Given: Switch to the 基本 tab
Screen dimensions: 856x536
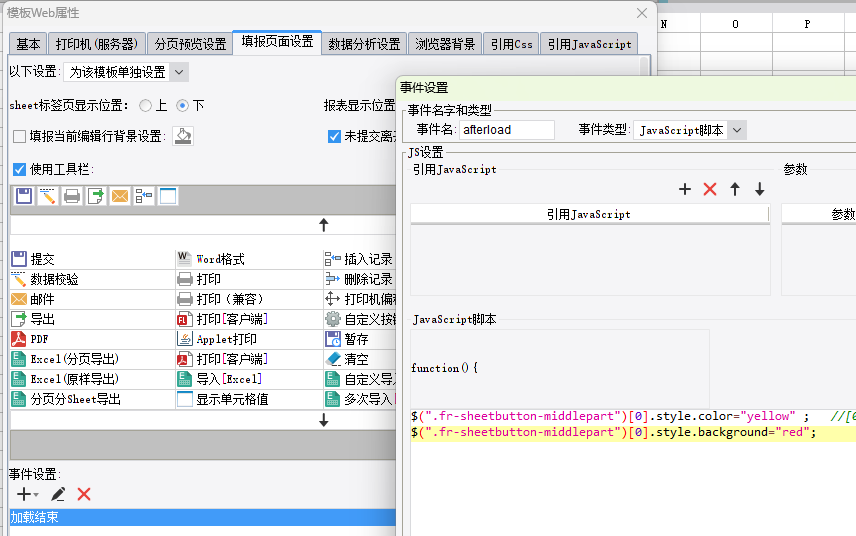Looking at the screenshot, I should [28, 44].
